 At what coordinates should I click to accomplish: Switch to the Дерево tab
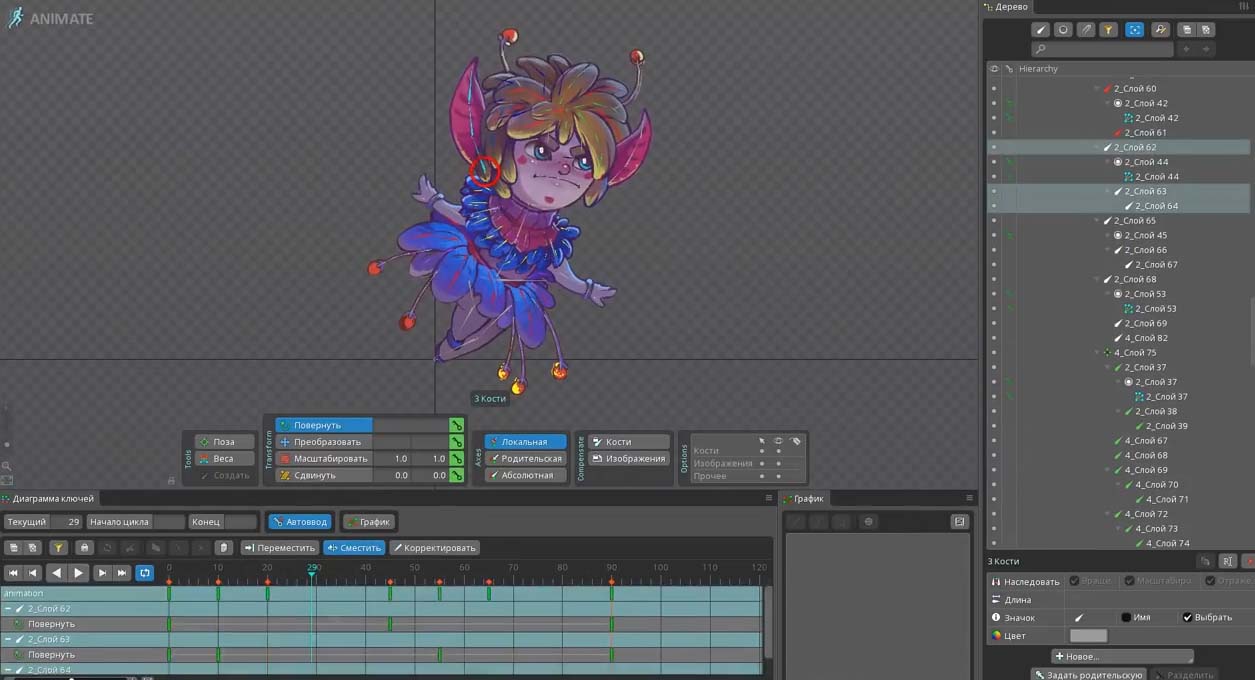point(1006,7)
